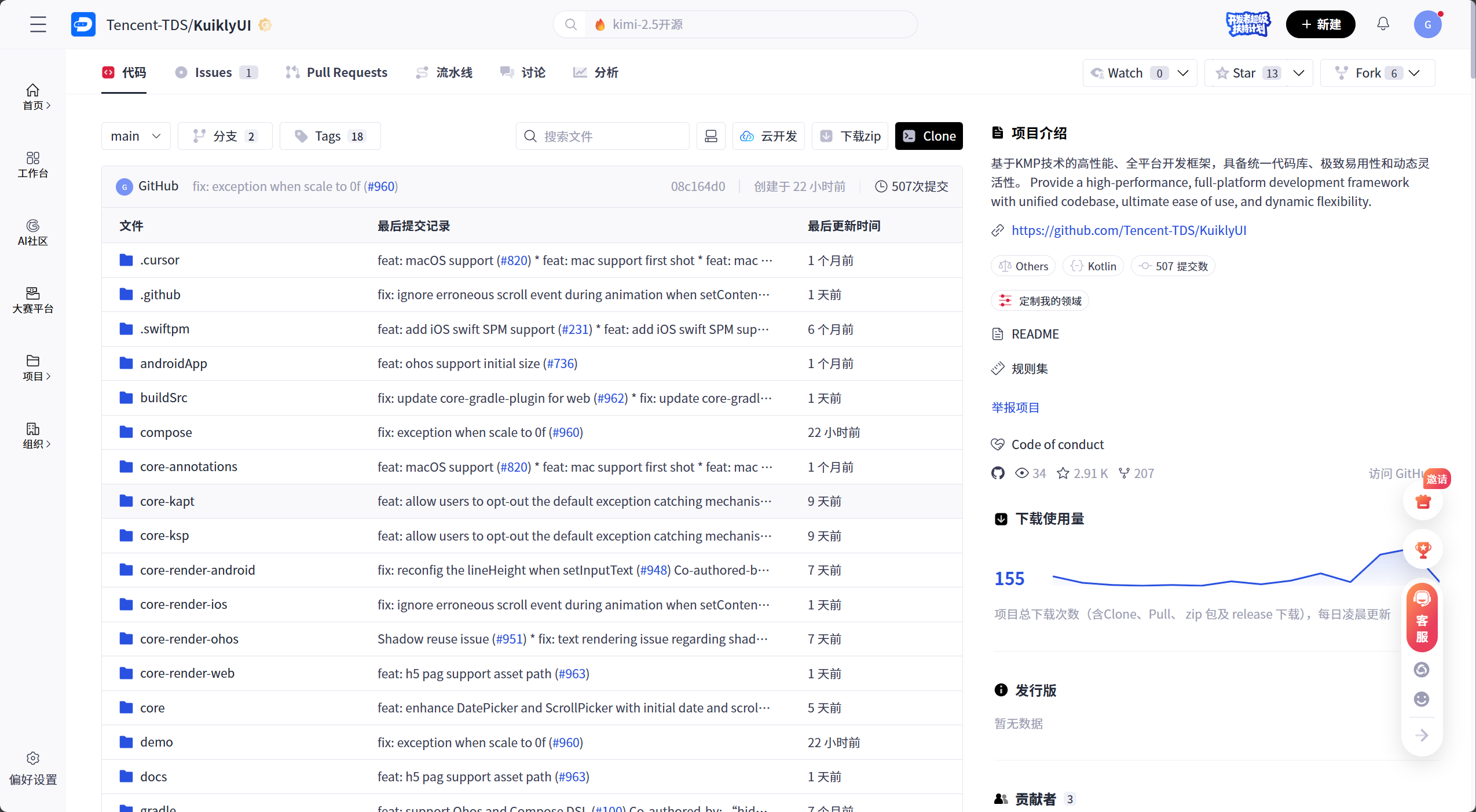Expand the Watch options dropdown arrow
The image size is (1476, 812).
1184,73
